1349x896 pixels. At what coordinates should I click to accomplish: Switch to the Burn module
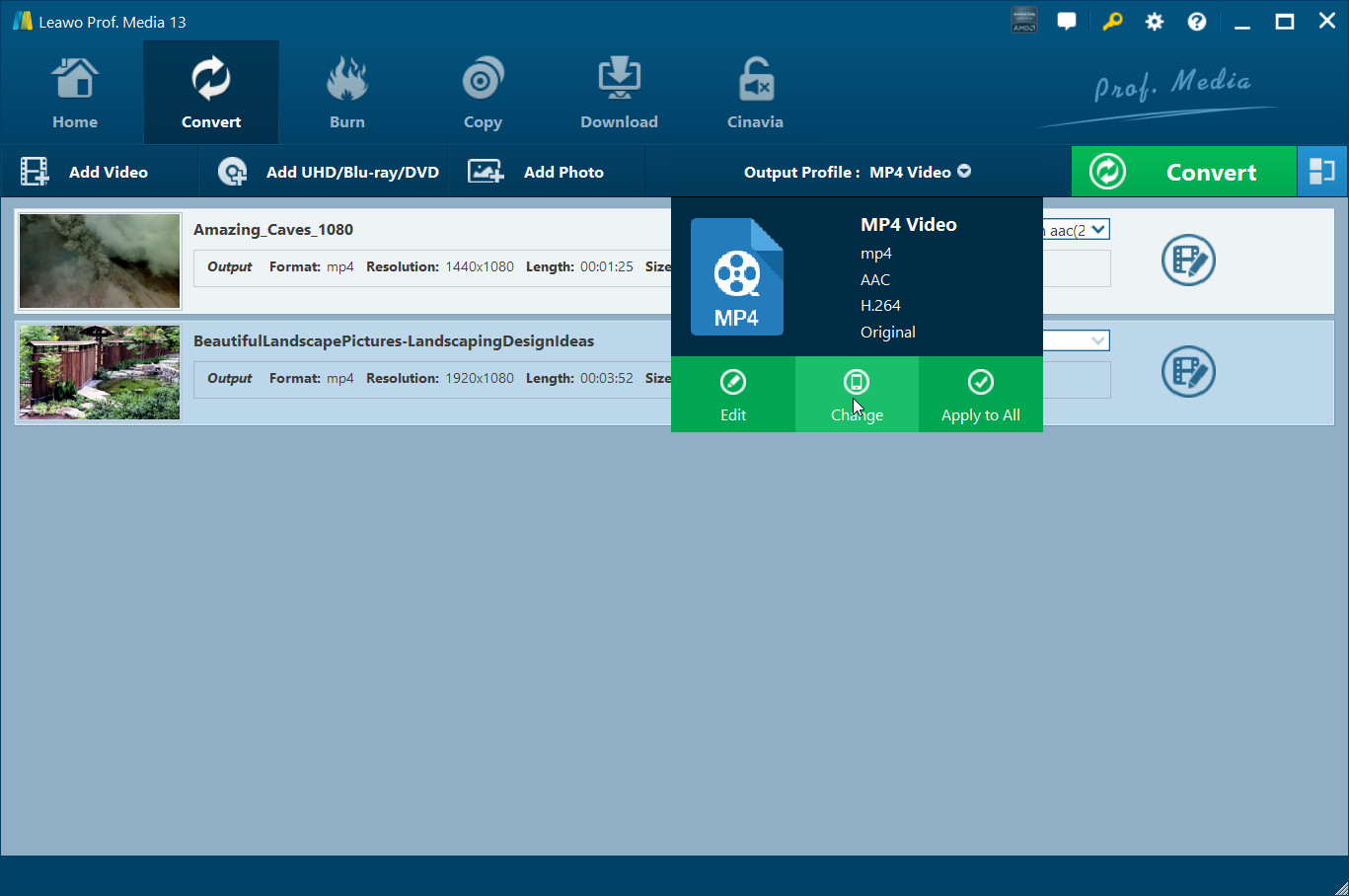[x=346, y=94]
